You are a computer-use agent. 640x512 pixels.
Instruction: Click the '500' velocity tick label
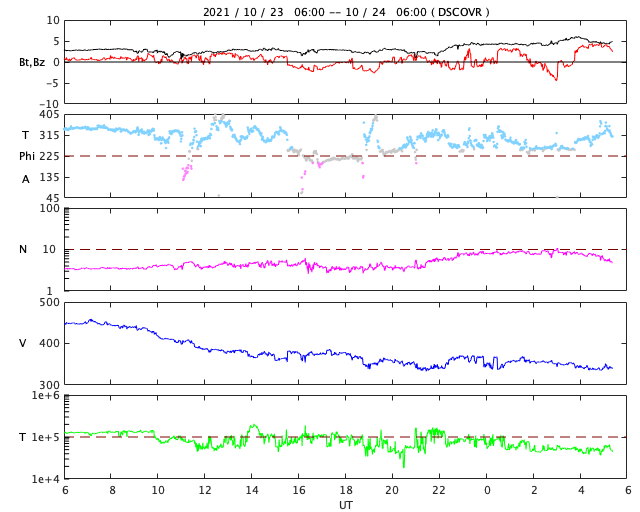(49, 303)
